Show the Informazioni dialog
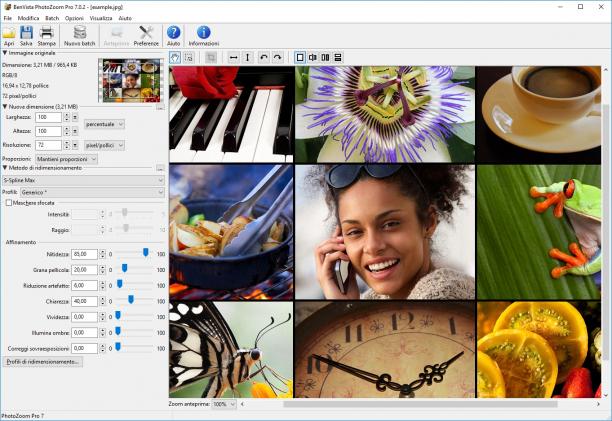Screen dimensions: 612x421 click(x=204, y=36)
